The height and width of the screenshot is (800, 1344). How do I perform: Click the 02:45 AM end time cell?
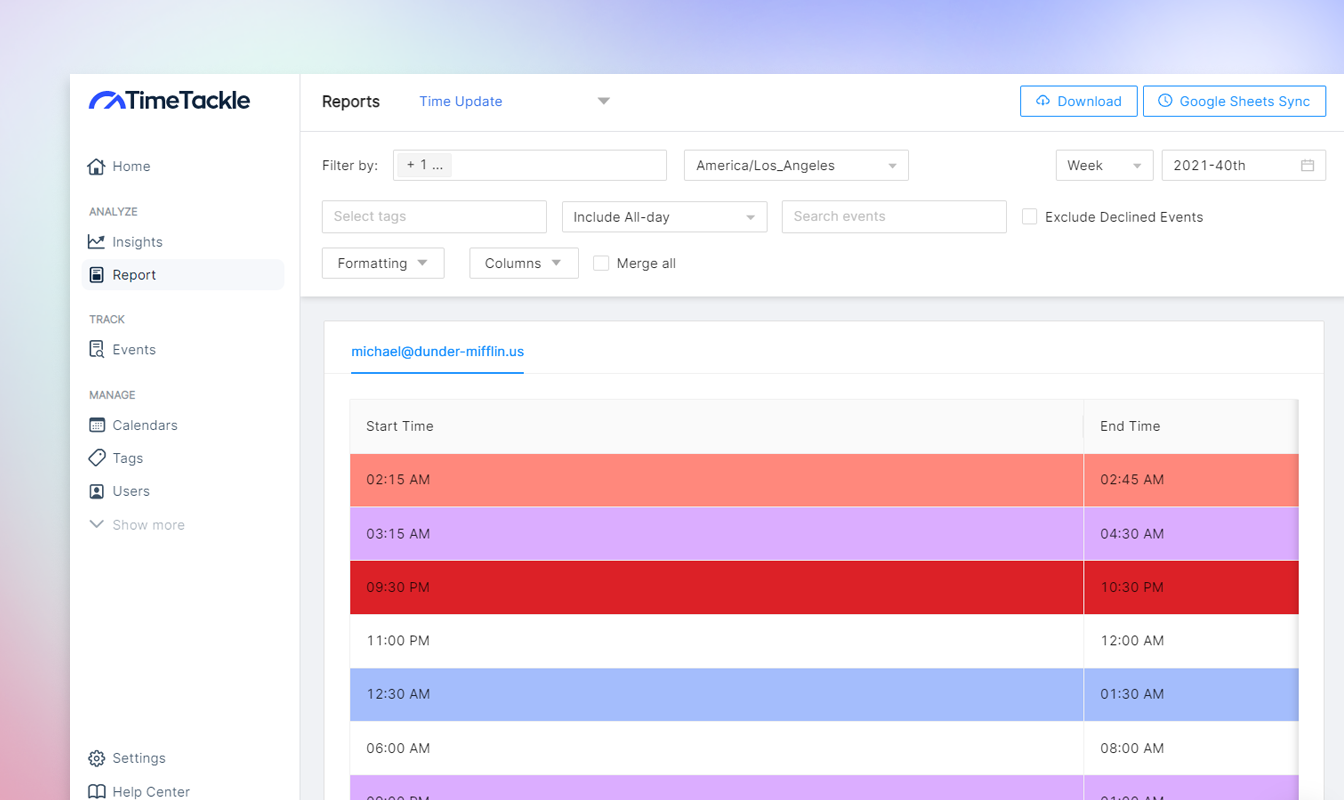pyautogui.click(x=1191, y=480)
